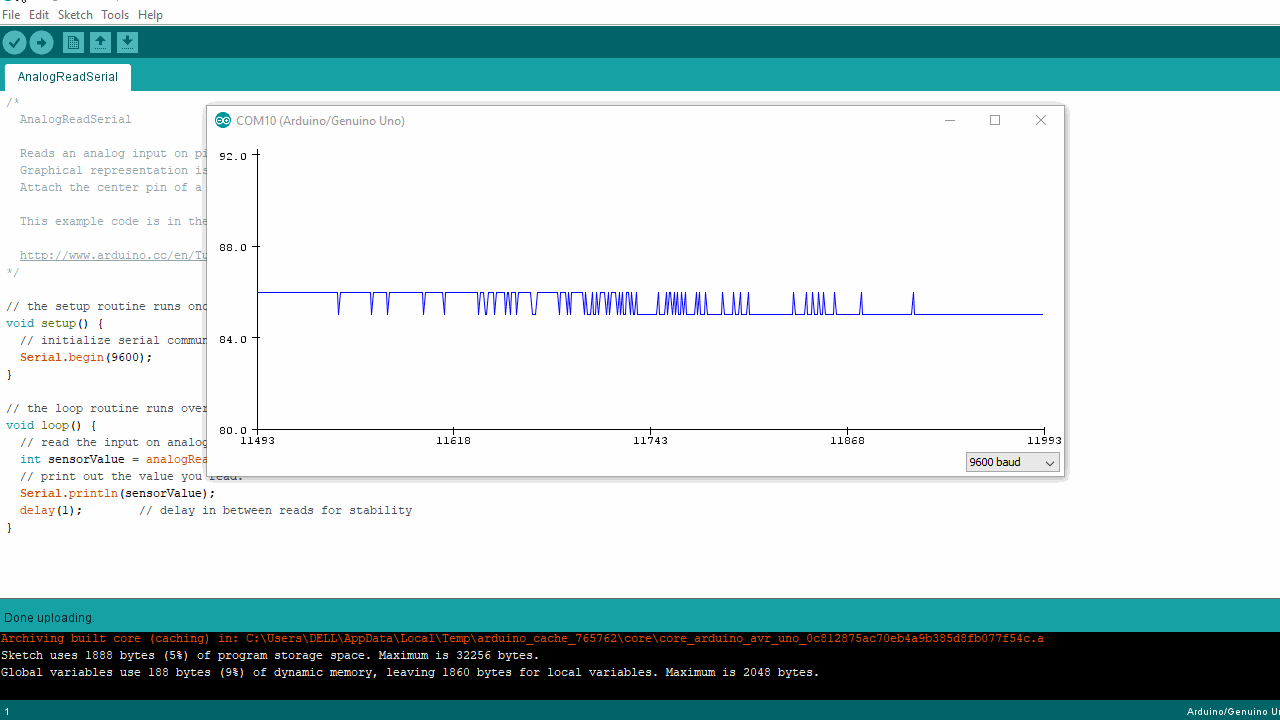Click the Arduino logo in the COM10 title bar
The image size is (1280, 720).
[x=223, y=120]
